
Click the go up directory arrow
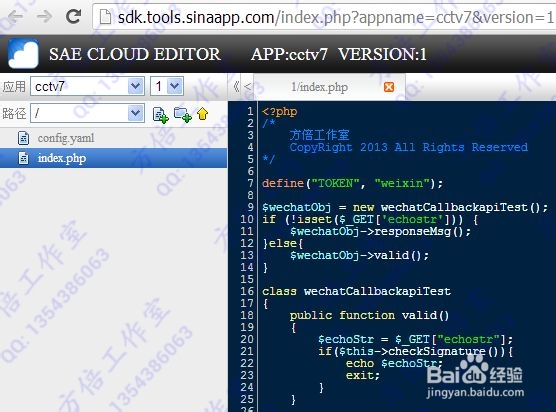[202, 114]
